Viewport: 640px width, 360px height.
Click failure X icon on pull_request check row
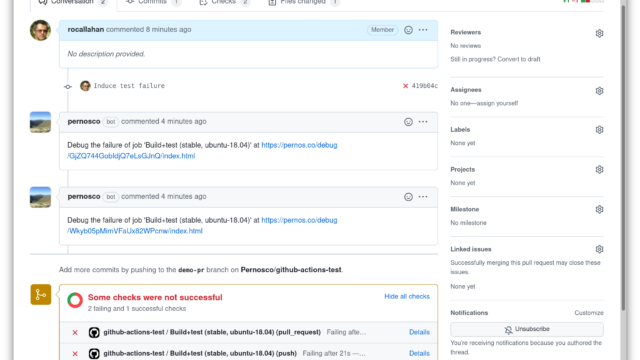tap(75, 332)
